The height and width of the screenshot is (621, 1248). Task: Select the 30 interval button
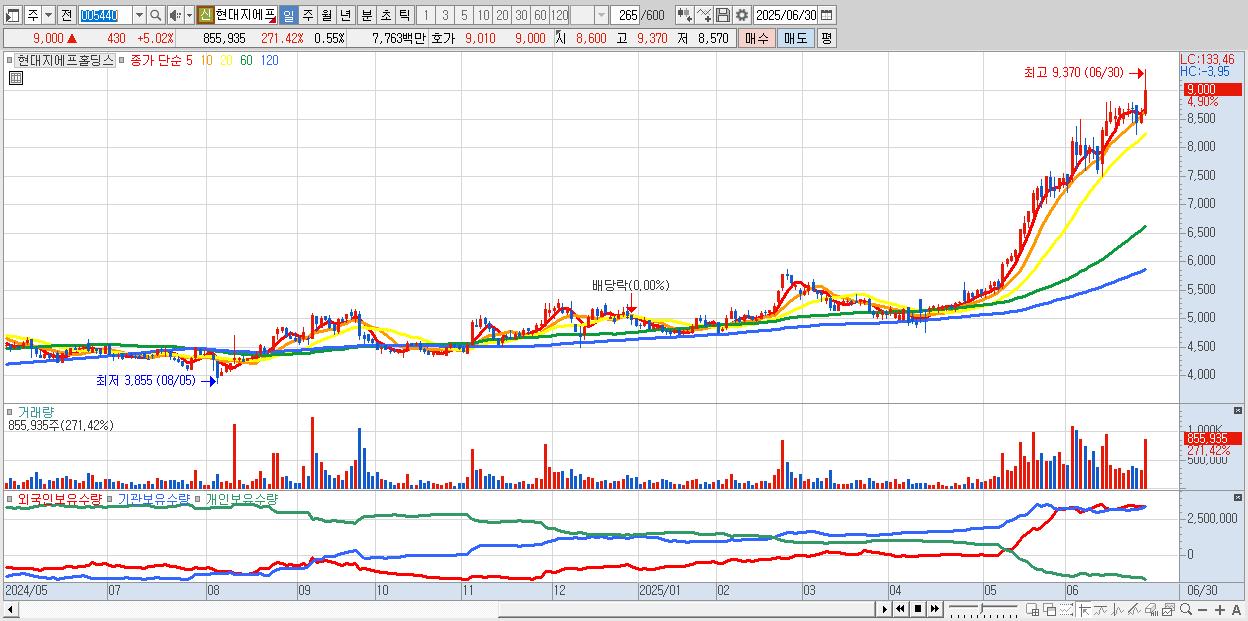[x=521, y=15]
